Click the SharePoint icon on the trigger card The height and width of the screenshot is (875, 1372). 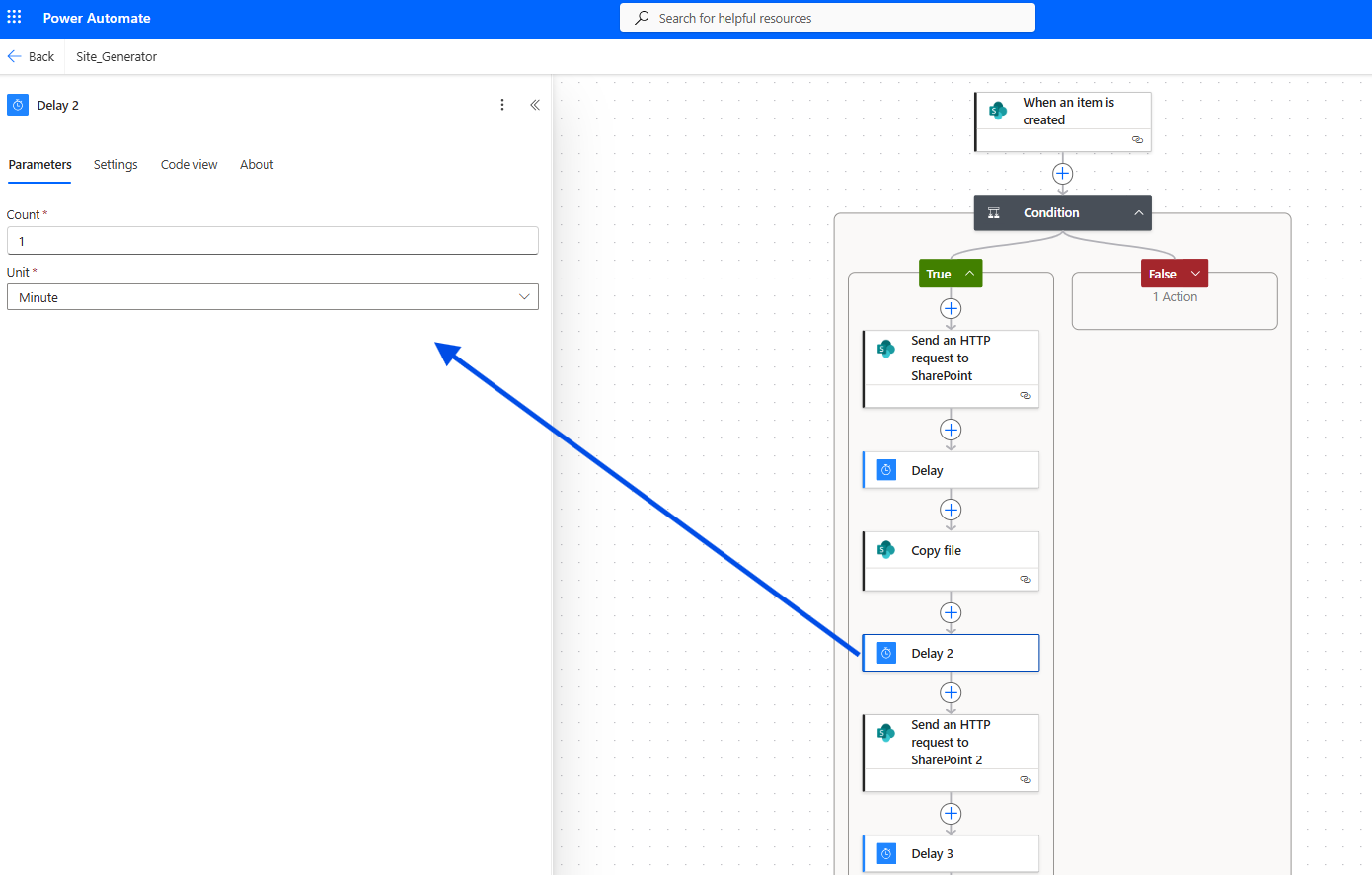point(998,111)
